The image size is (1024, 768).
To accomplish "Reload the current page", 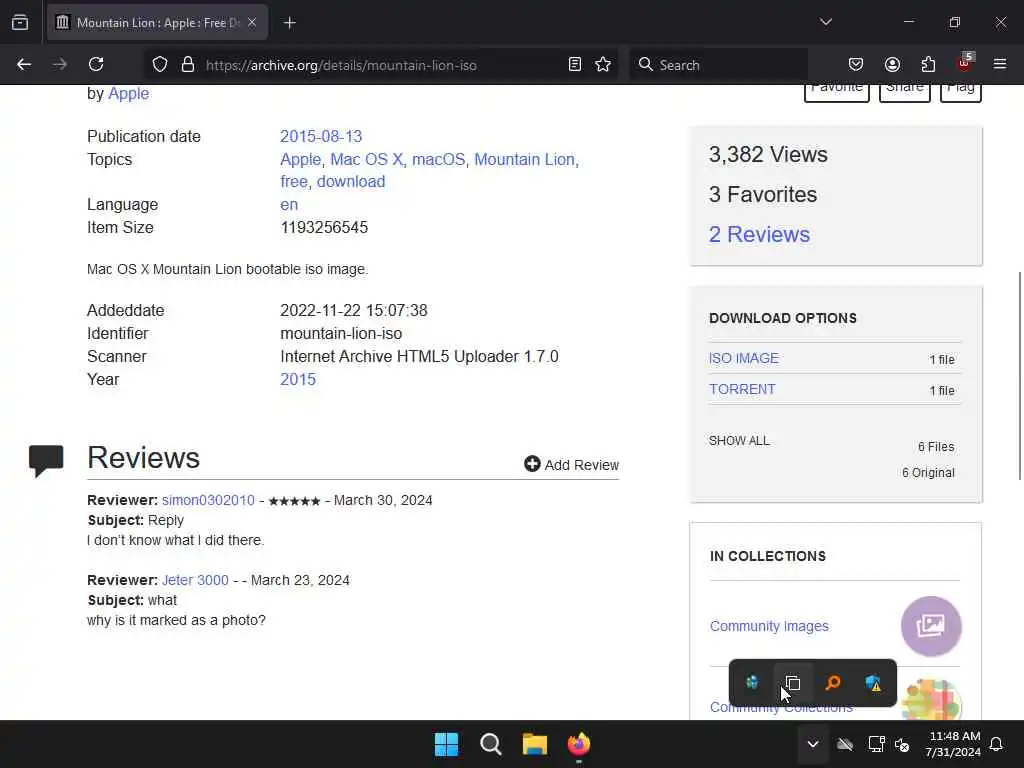I will pos(96,64).
